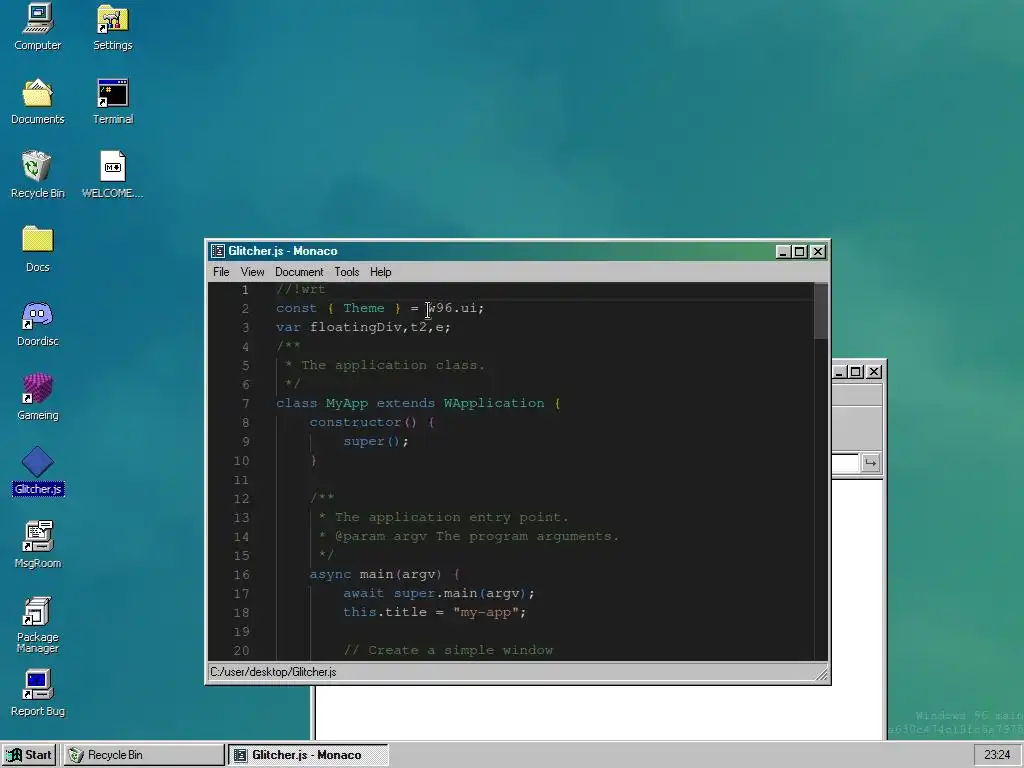Viewport: 1024px width, 768px height.
Task: Select the Glitcher.js file icon on desktop
Action: tap(37, 470)
